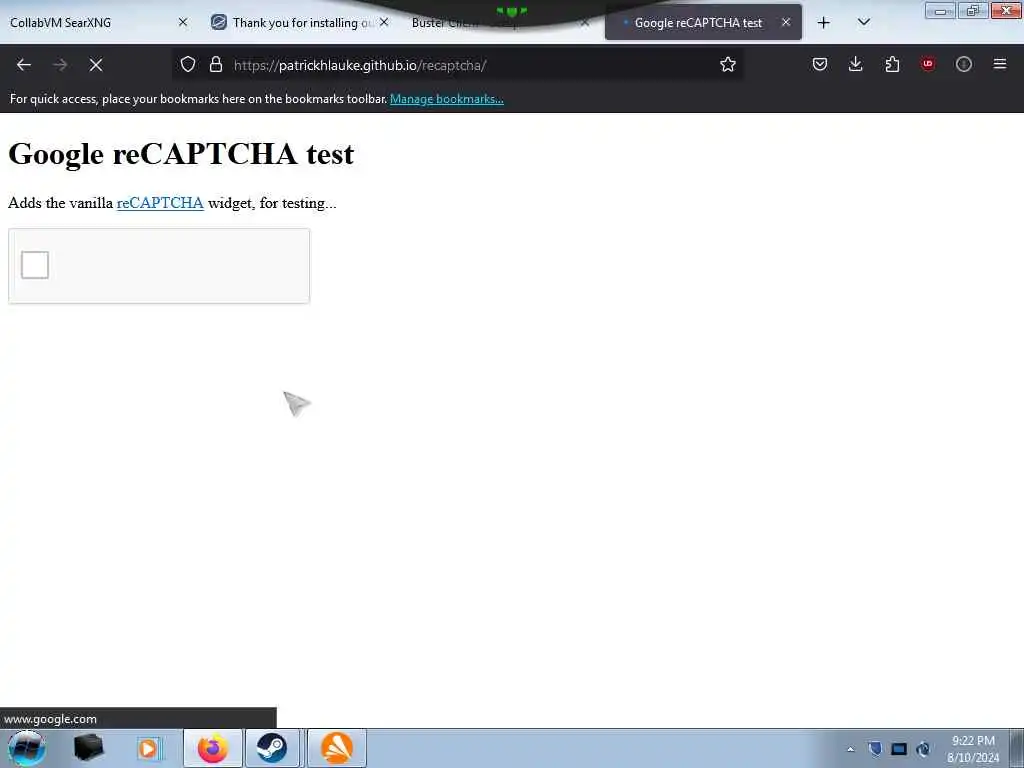This screenshot has width=1024, height=768.
Task: Follow the reCAPTCHA hyperlink
Action: [160, 203]
